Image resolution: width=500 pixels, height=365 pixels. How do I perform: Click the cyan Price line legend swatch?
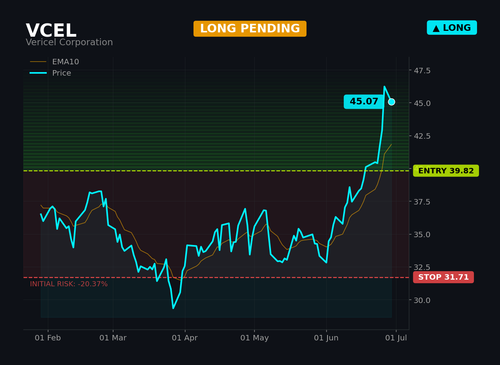coord(38,73)
